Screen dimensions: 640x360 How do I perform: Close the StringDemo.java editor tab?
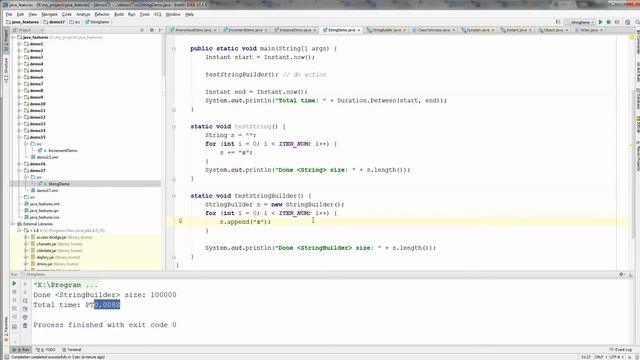pos(359,30)
